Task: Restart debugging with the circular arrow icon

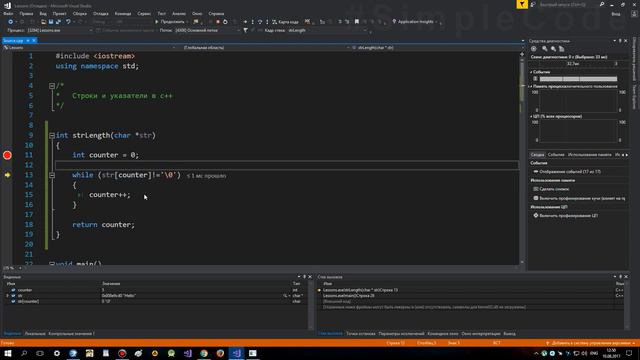Action: 225,22
